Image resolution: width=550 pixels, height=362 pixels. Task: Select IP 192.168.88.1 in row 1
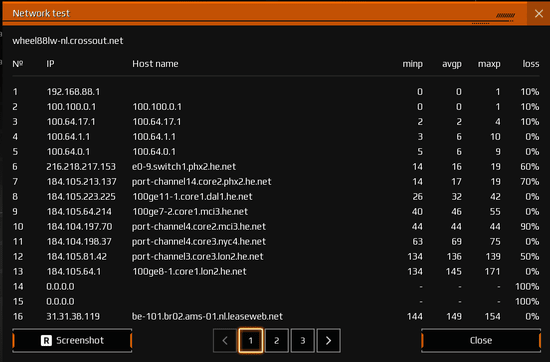tap(73, 92)
